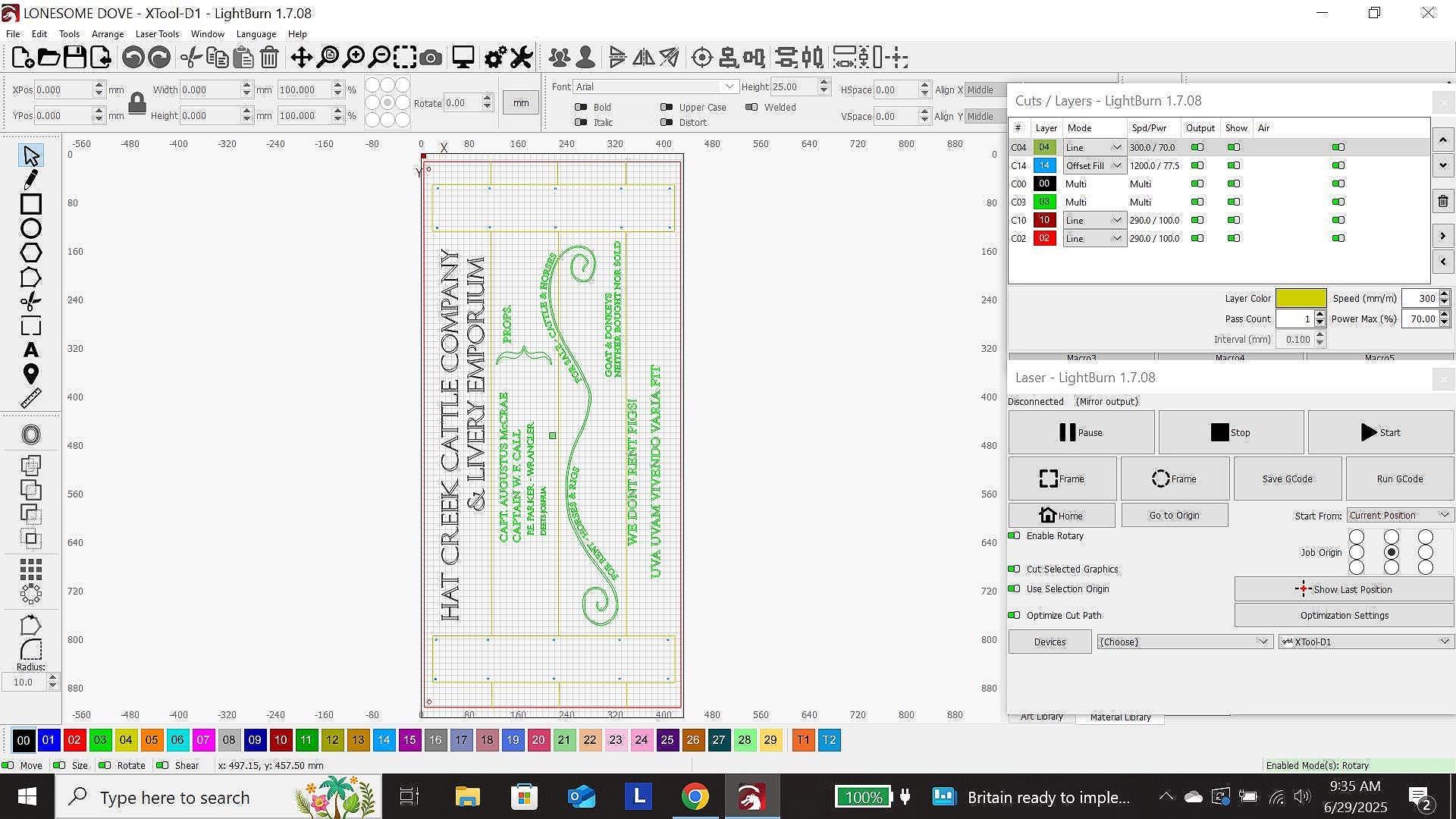Open the Window menu
The width and height of the screenshot is (1456, 819).
pyautogui.click(x=207, y=34)
